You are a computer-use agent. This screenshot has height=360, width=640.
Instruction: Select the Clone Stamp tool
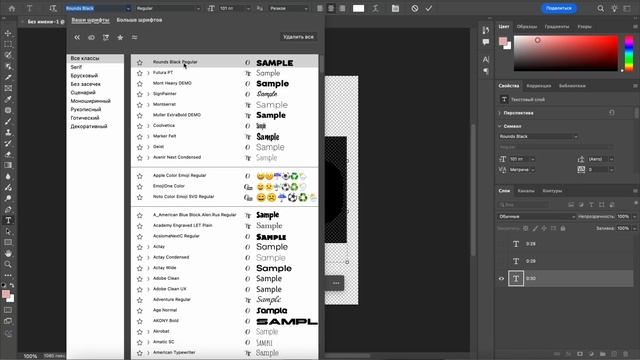(8, 132)
